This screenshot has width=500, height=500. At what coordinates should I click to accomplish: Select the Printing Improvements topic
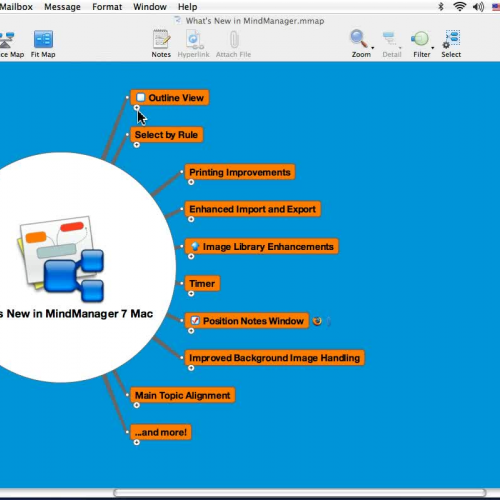240,172
